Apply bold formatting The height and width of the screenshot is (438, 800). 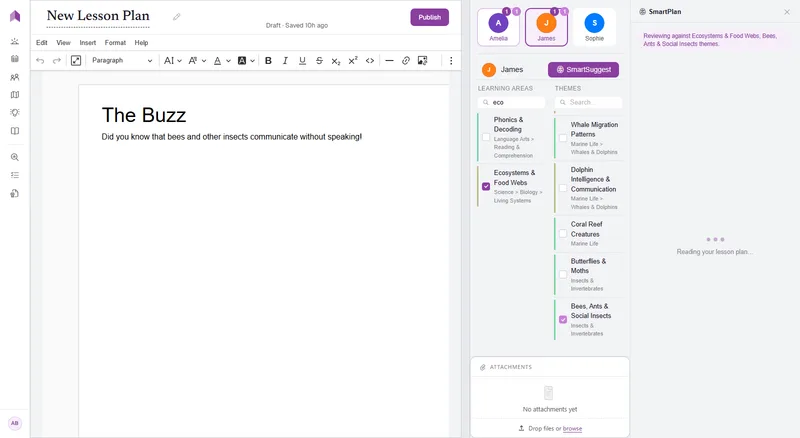point(268,61)
